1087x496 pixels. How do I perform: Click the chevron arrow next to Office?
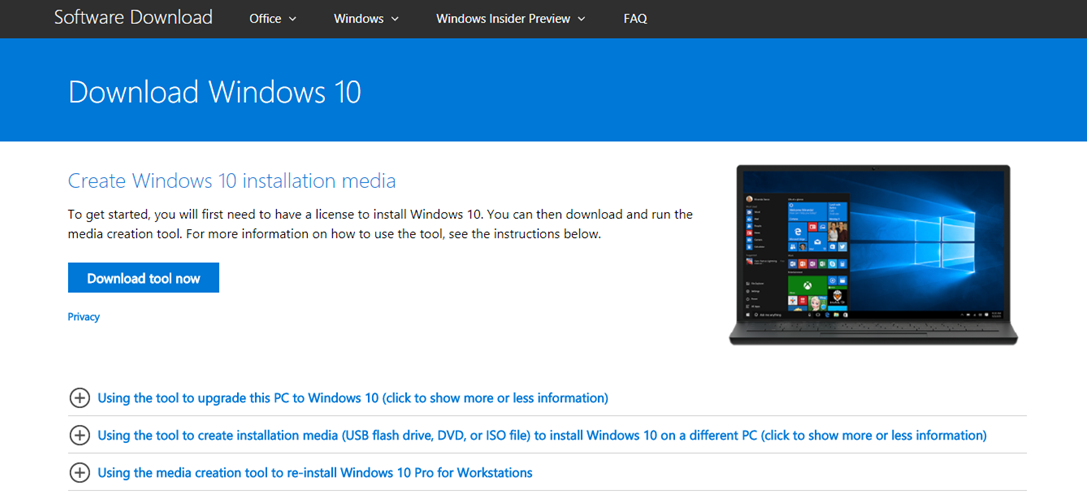[293, 19]
